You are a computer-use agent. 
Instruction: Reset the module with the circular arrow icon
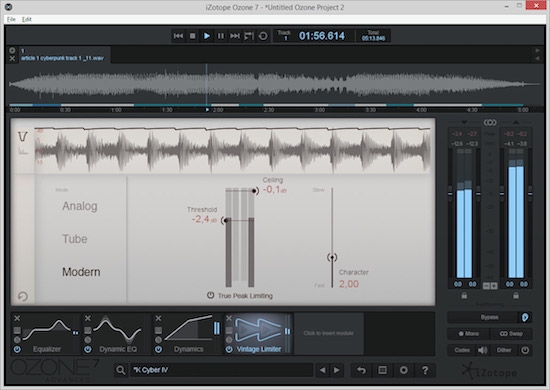[22, 296]
